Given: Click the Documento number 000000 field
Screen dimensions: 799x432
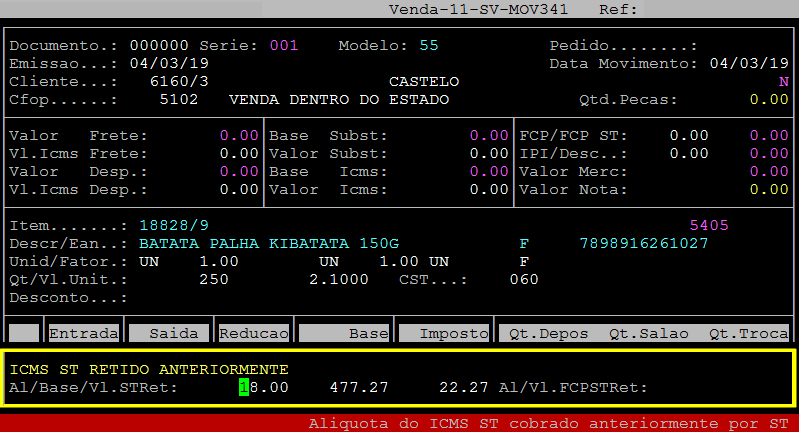Looking at the screenshot, I should [159, 46].
